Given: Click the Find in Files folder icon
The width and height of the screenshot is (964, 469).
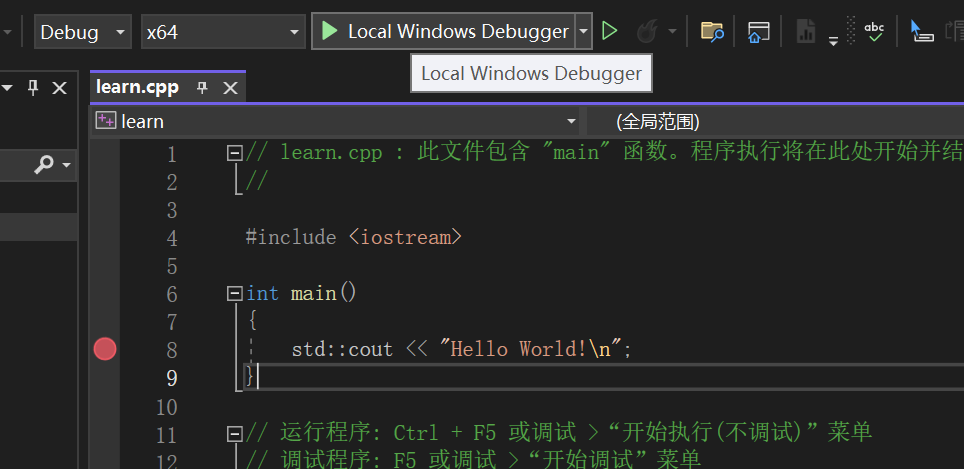Looking at the screenshot, I should (712, 31).
